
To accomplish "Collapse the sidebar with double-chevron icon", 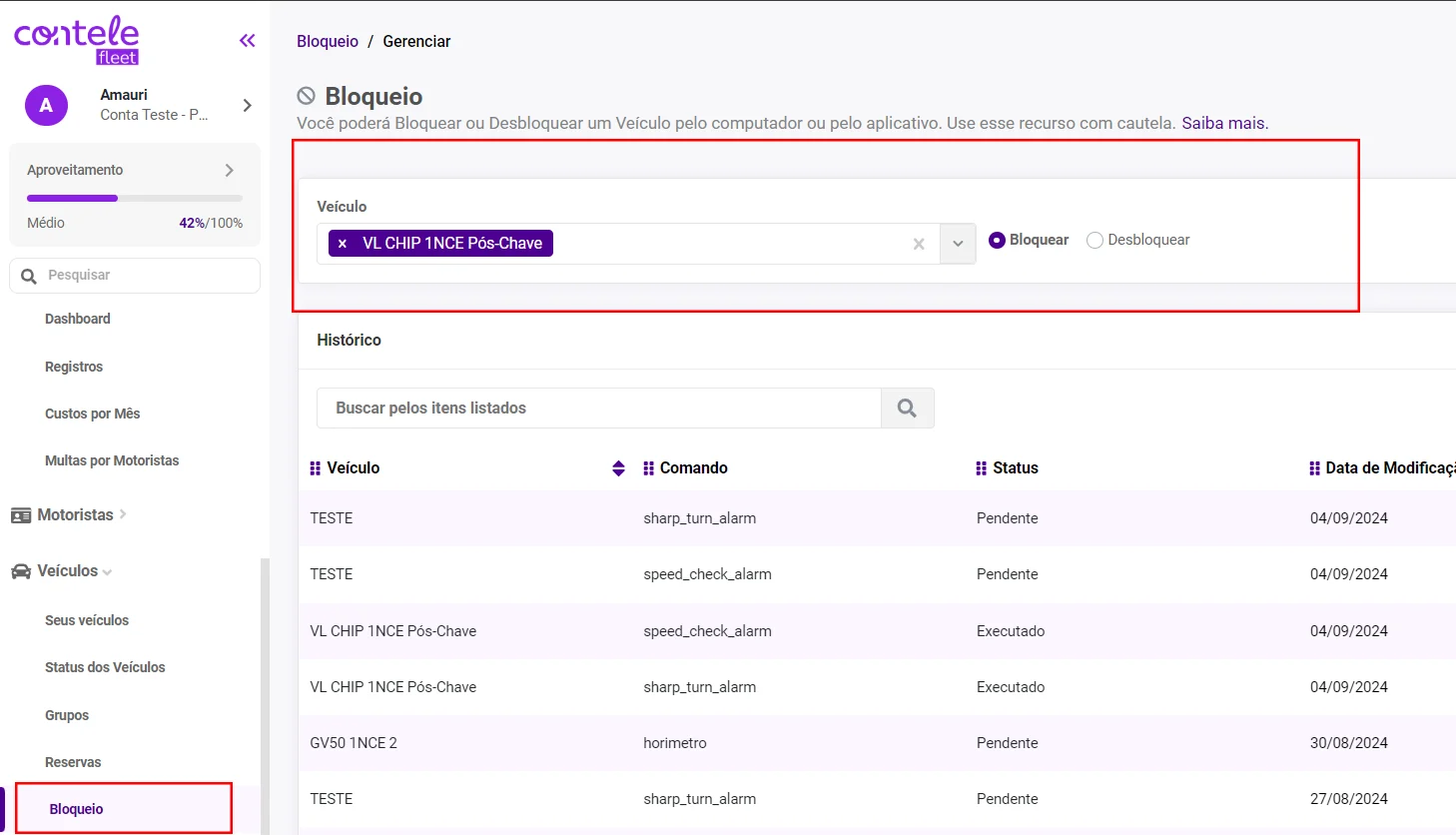I will pos(247,41).
